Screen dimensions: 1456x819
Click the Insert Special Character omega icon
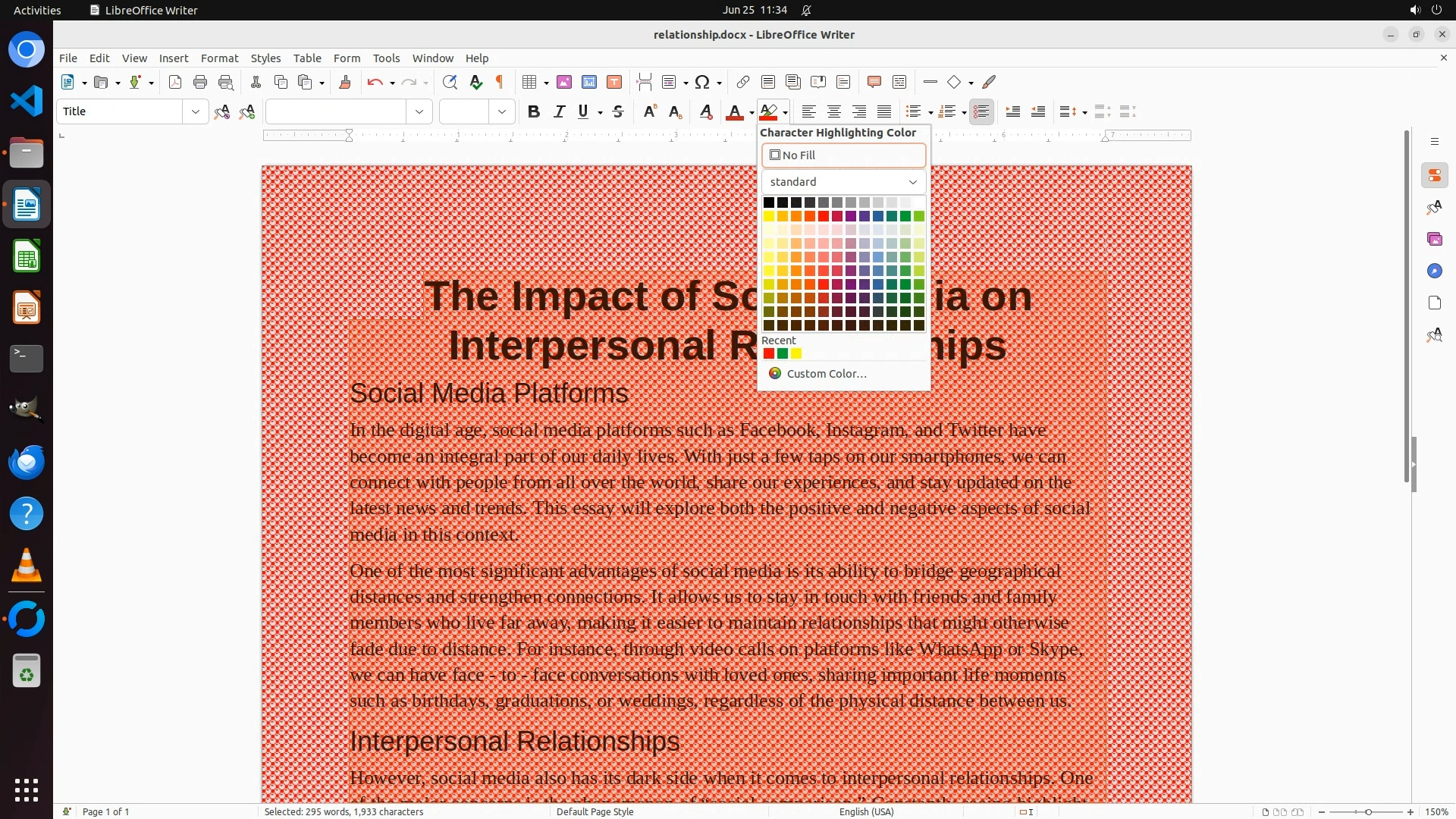click(x=702, y=83)
